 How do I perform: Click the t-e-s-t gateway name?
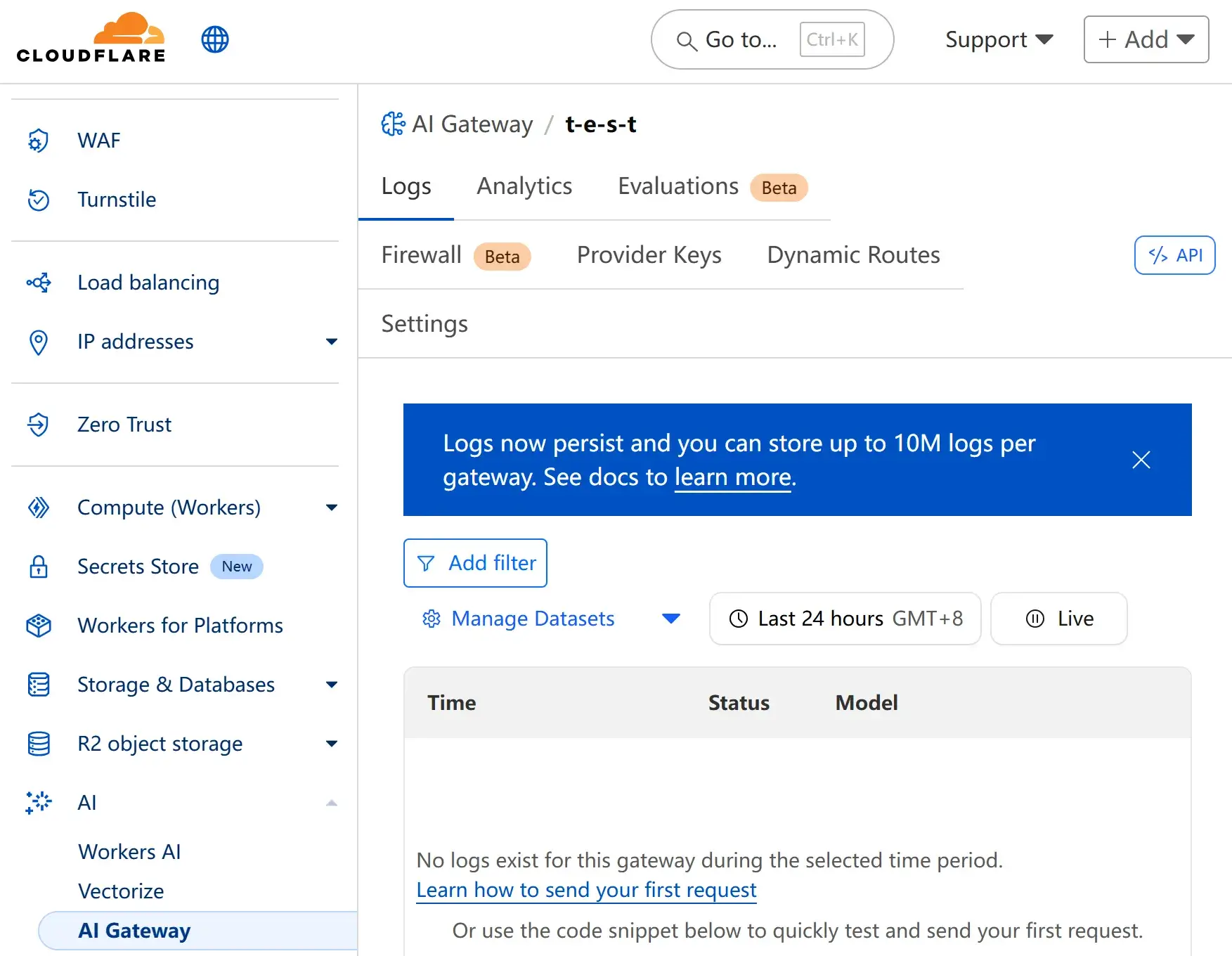click(601, 124)
